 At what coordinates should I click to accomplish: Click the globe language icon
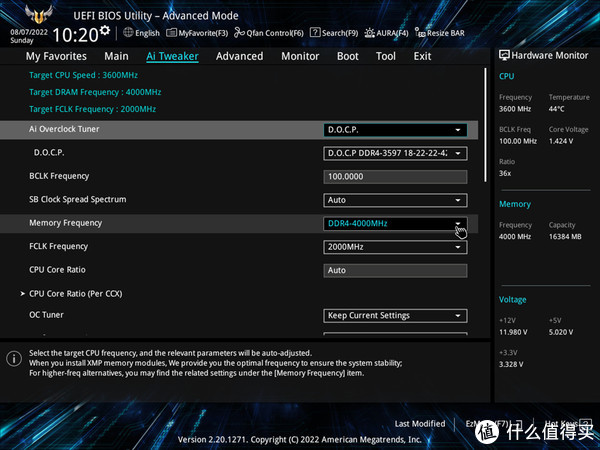point(128,33)
